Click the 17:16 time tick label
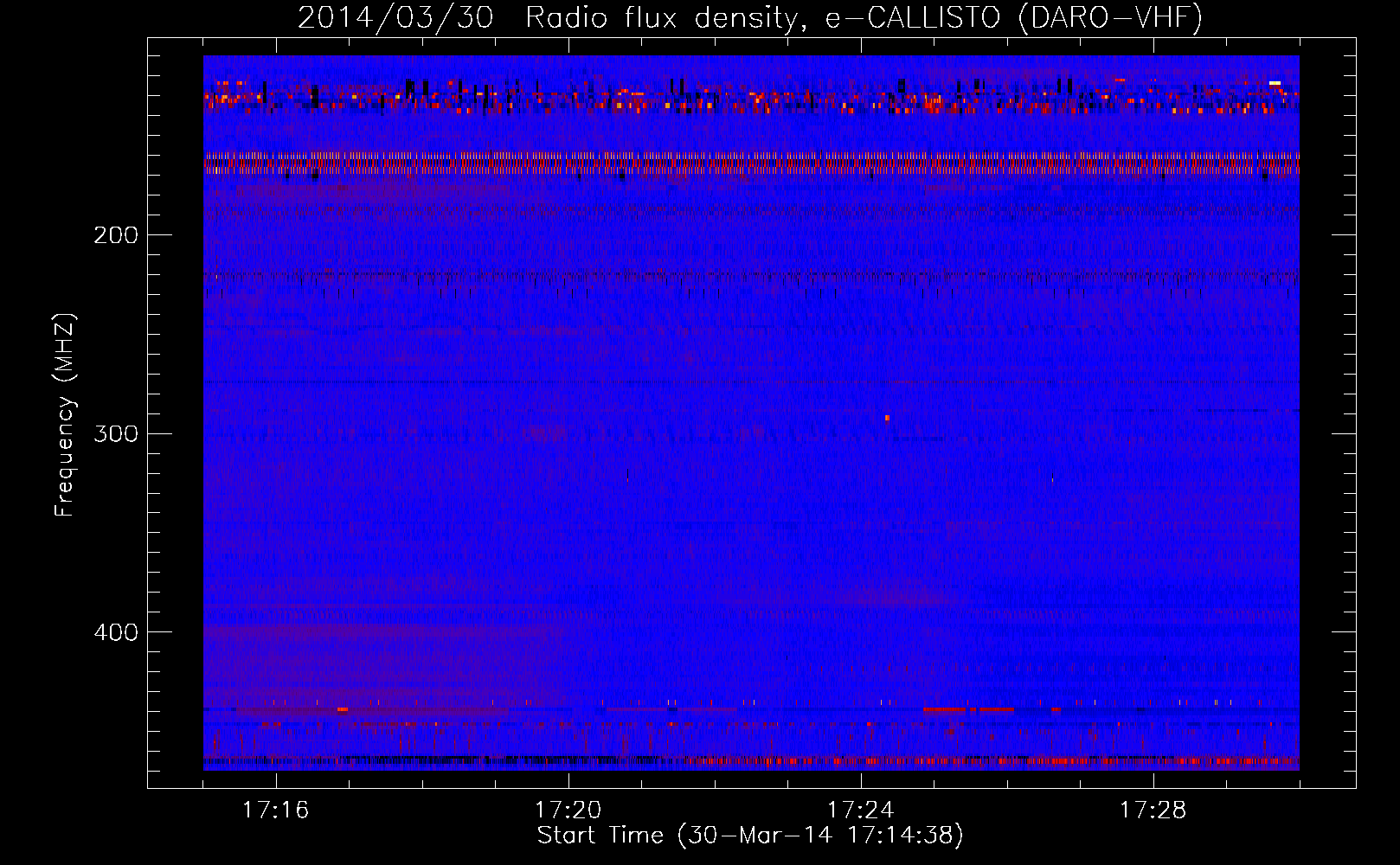This screenshot has height=865, width=1400. 275,811
